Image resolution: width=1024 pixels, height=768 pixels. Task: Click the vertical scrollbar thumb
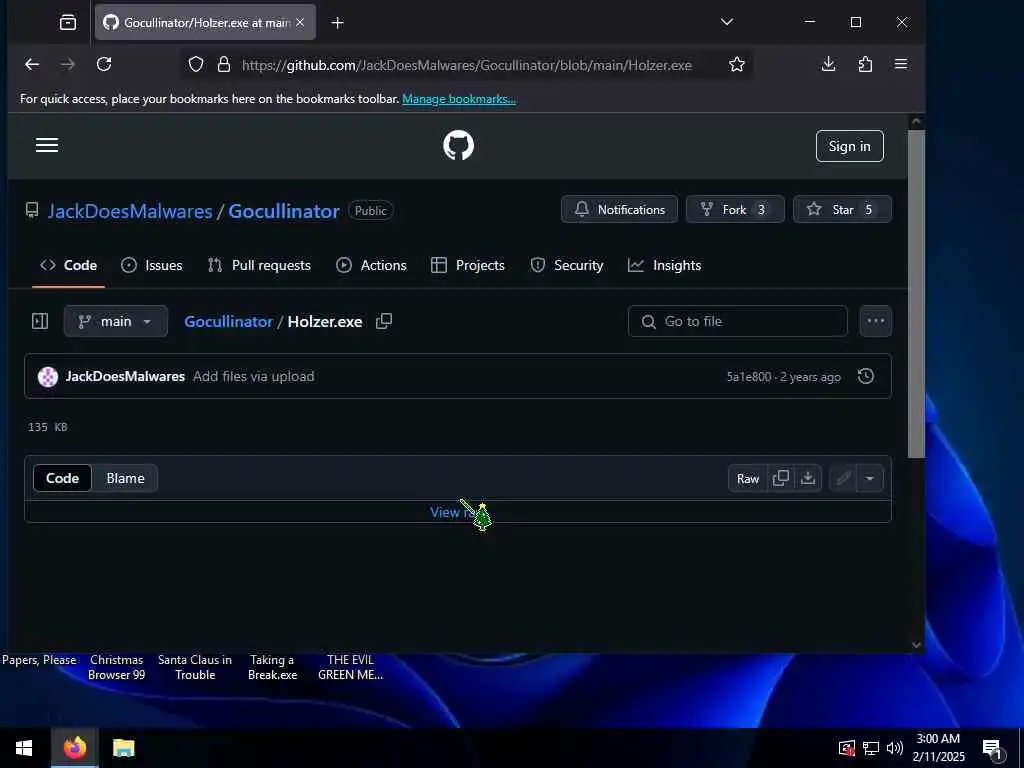pyautogui.click(x=916, y=294)
